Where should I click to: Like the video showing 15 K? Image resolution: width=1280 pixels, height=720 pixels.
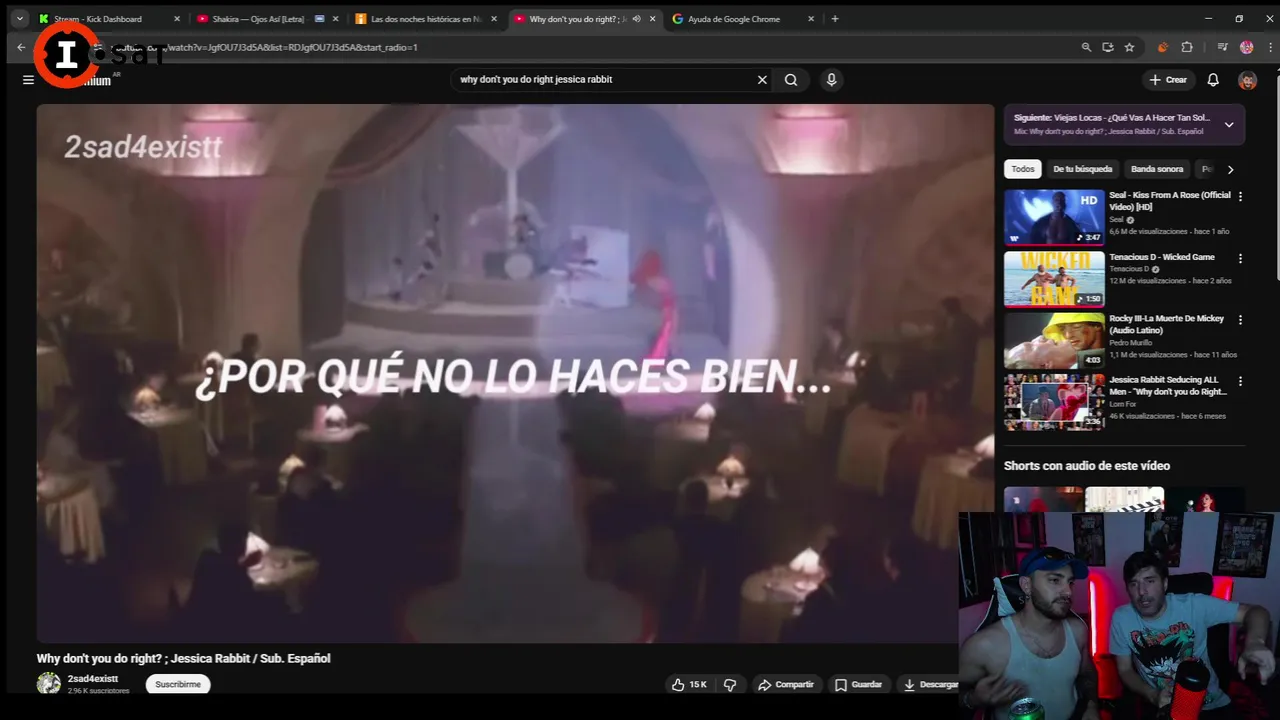pos(689,685)
